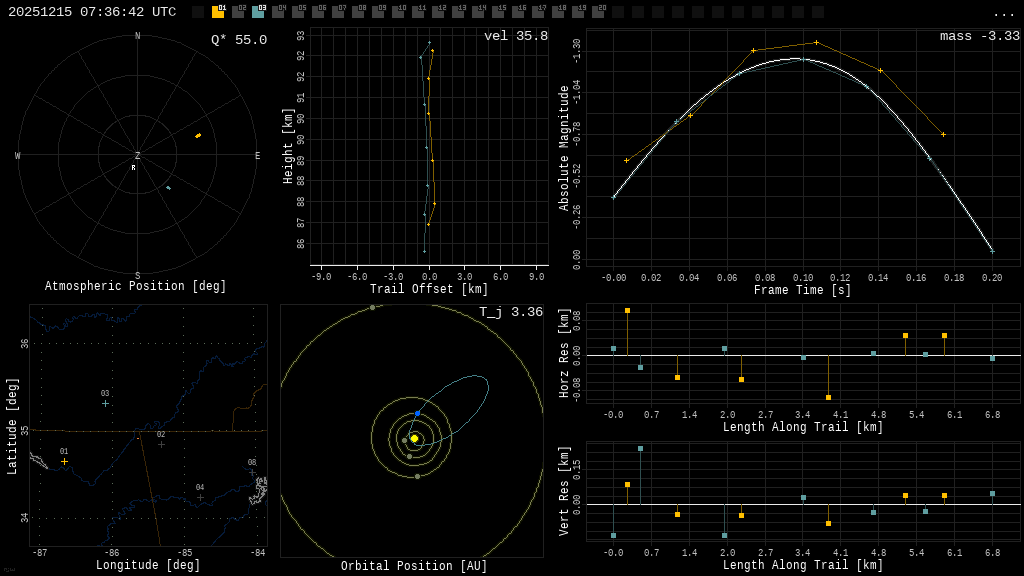Viewport: 1024px width, 576px height.
Task: Click the station 05 square in the top bar
Action: (298, 12)
